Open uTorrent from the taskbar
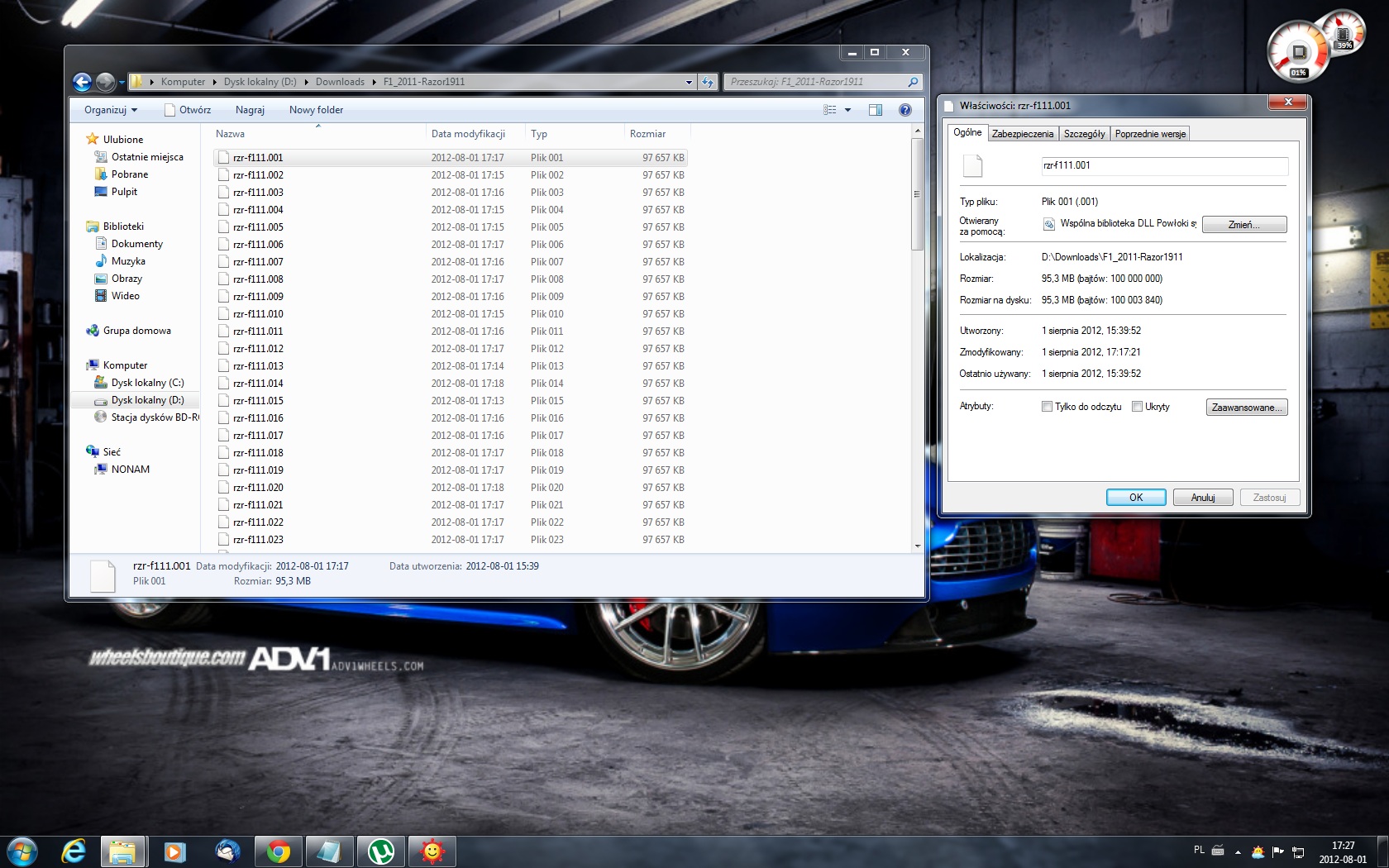 pos(381,851)
